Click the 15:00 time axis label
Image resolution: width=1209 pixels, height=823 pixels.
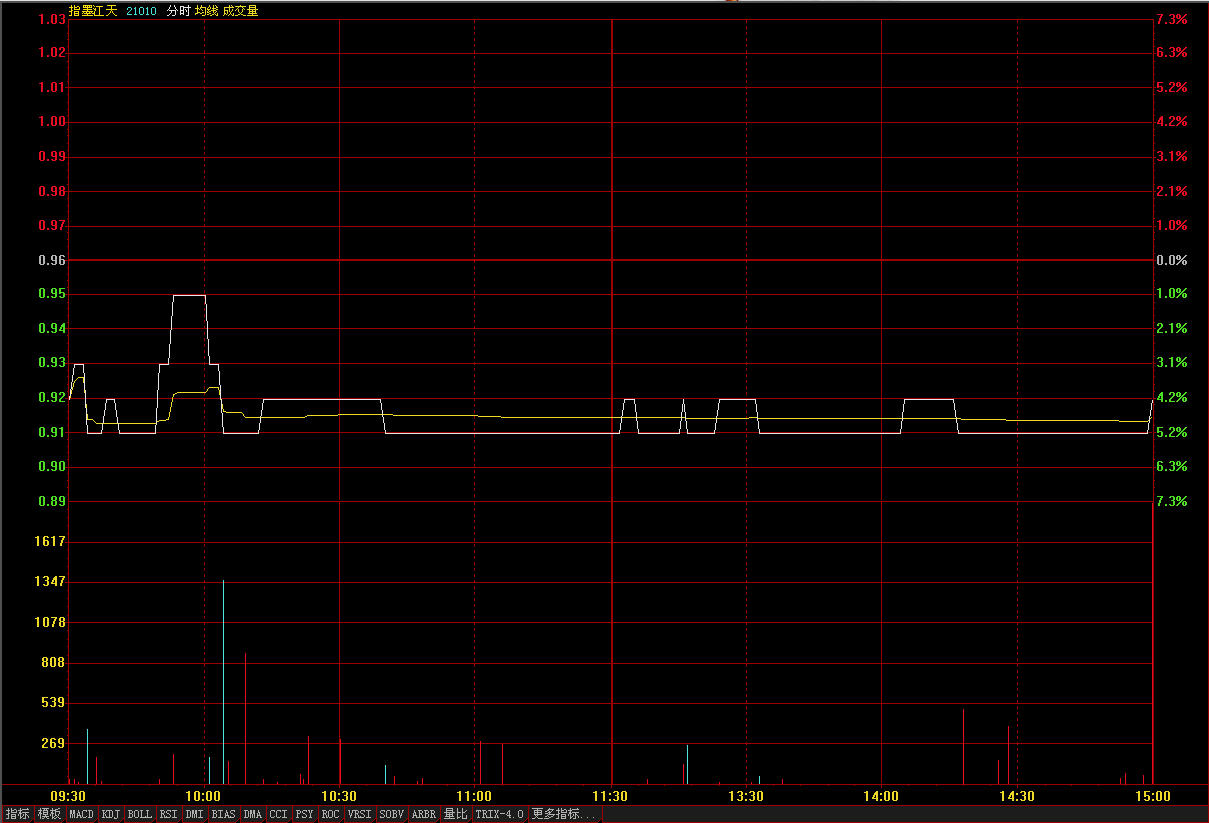1153,796
